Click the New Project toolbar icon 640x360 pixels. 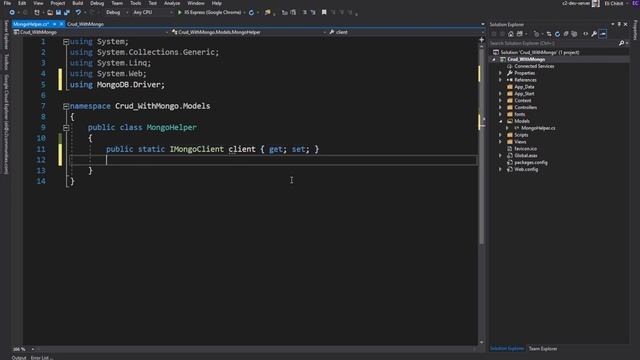pyautogui.click(x=37, y=13)
